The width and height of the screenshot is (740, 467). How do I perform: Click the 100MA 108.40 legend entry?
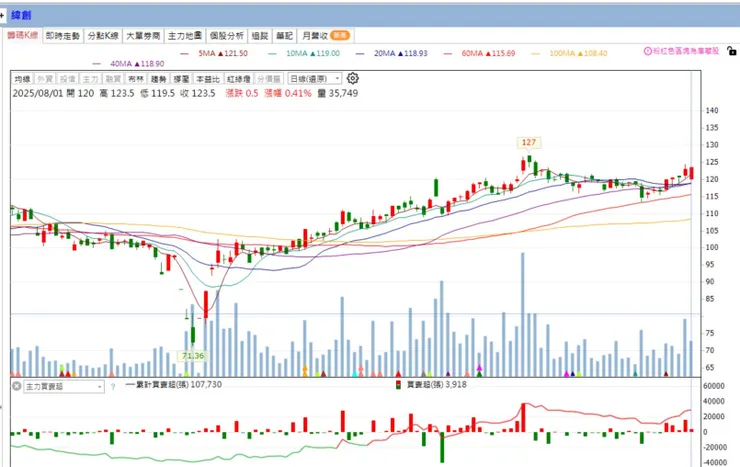click(570, 53)
